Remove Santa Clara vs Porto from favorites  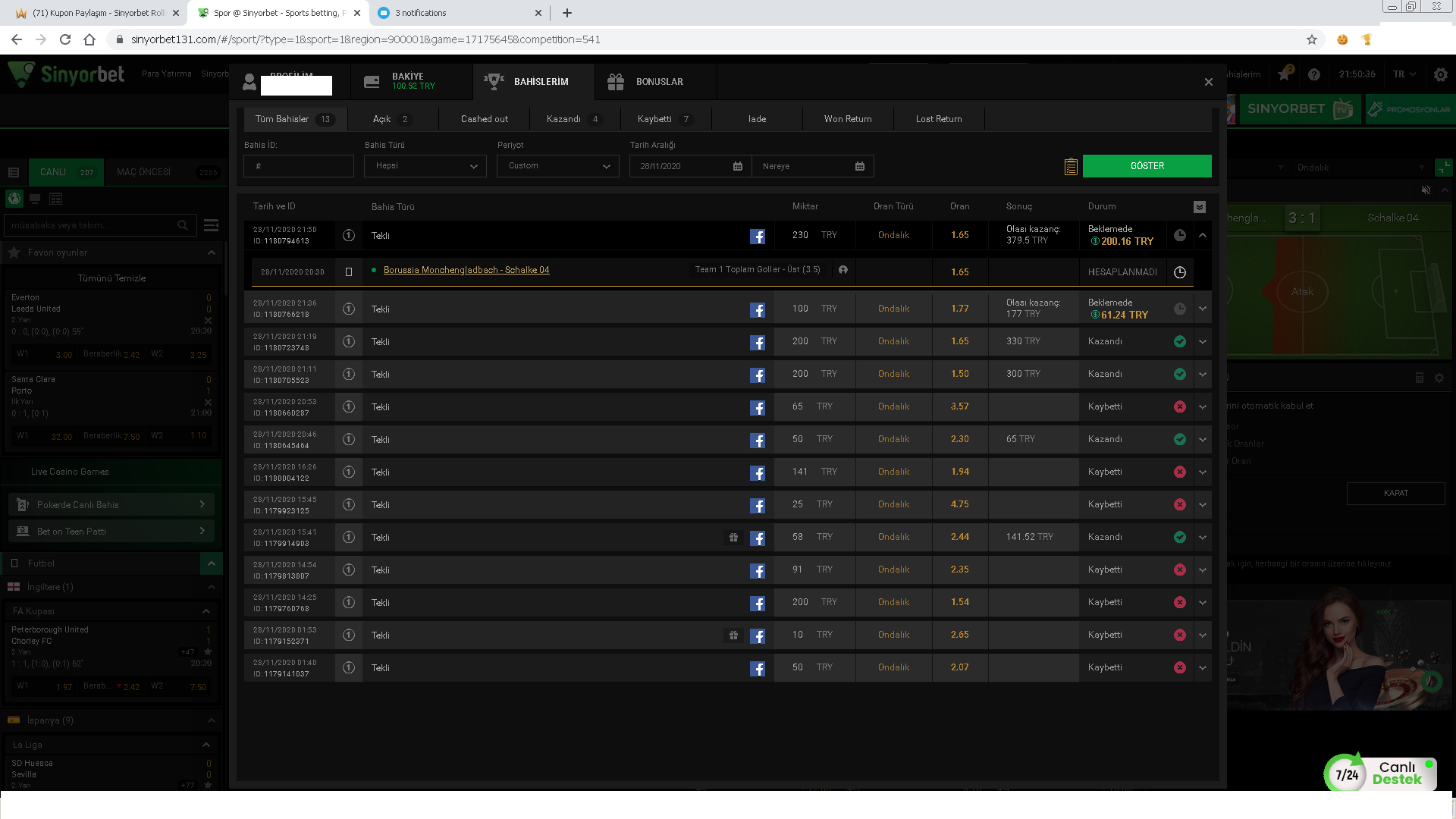coord(208,403)
